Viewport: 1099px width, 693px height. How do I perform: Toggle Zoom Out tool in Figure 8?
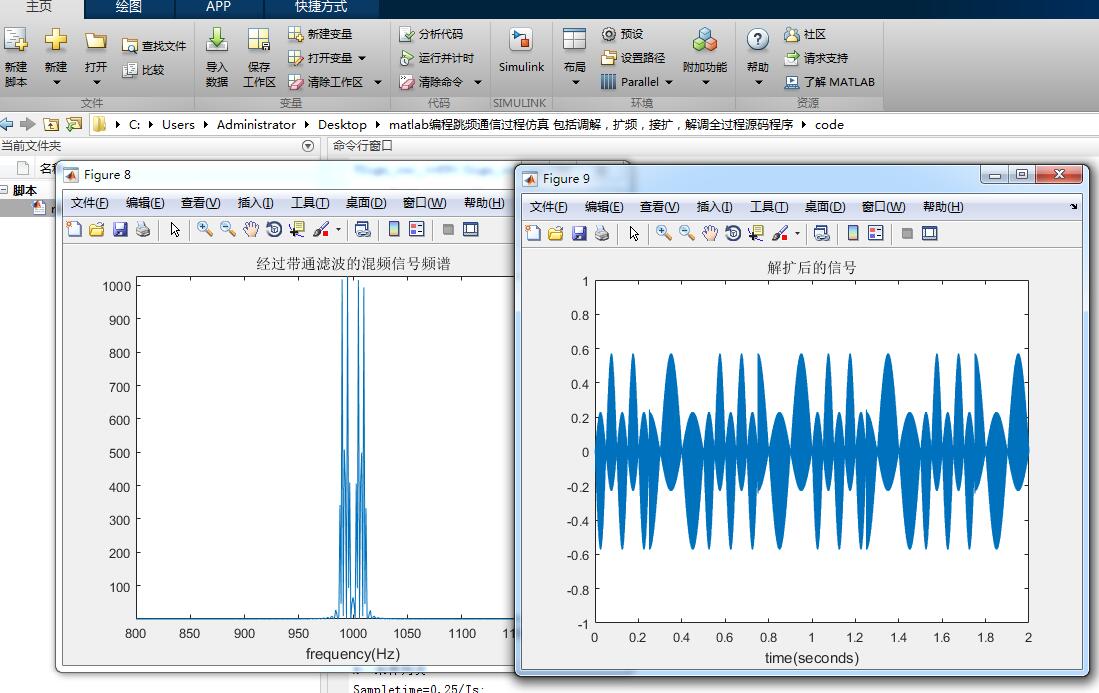pos(228,229)
